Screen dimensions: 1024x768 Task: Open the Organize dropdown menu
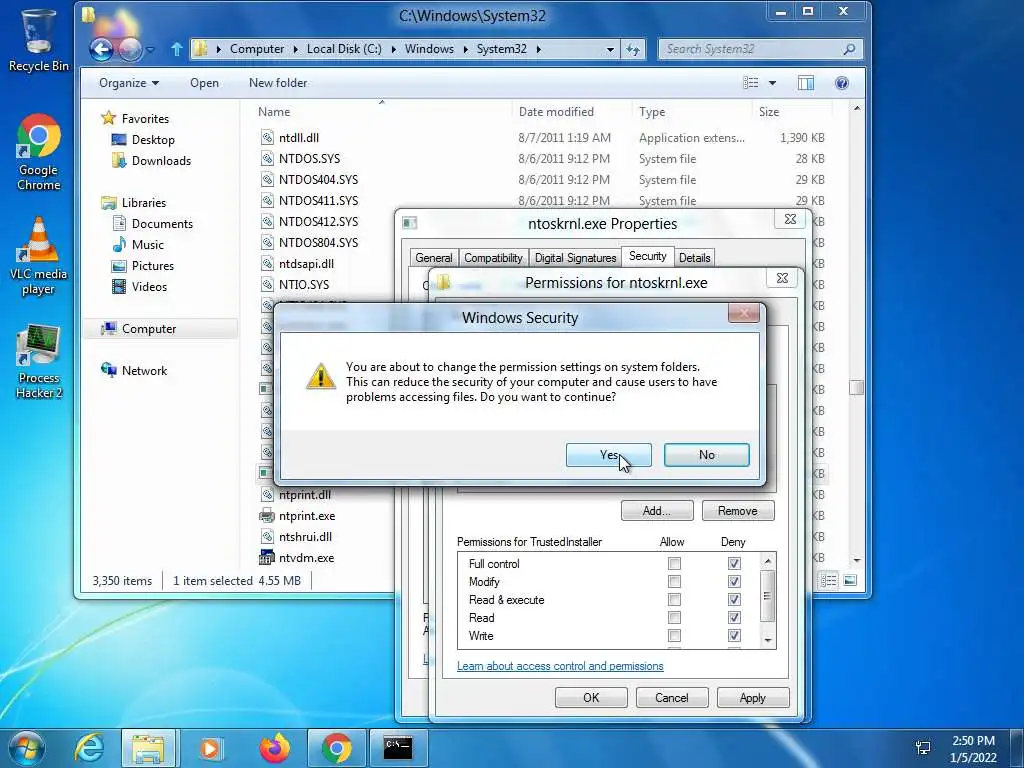pyautogui.click(x=129, y=83)
